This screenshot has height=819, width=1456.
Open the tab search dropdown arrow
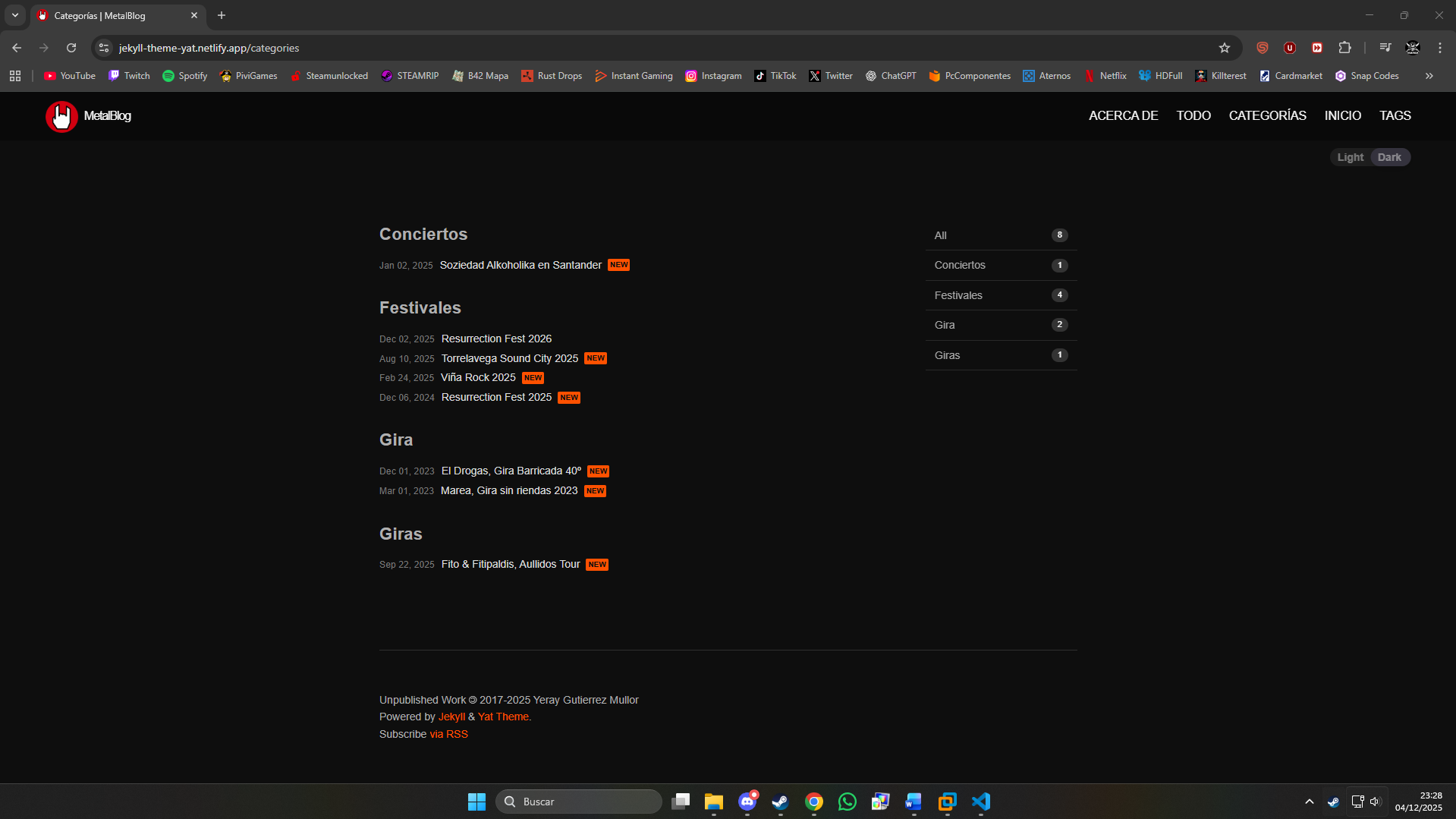click(x=15, y=15)
